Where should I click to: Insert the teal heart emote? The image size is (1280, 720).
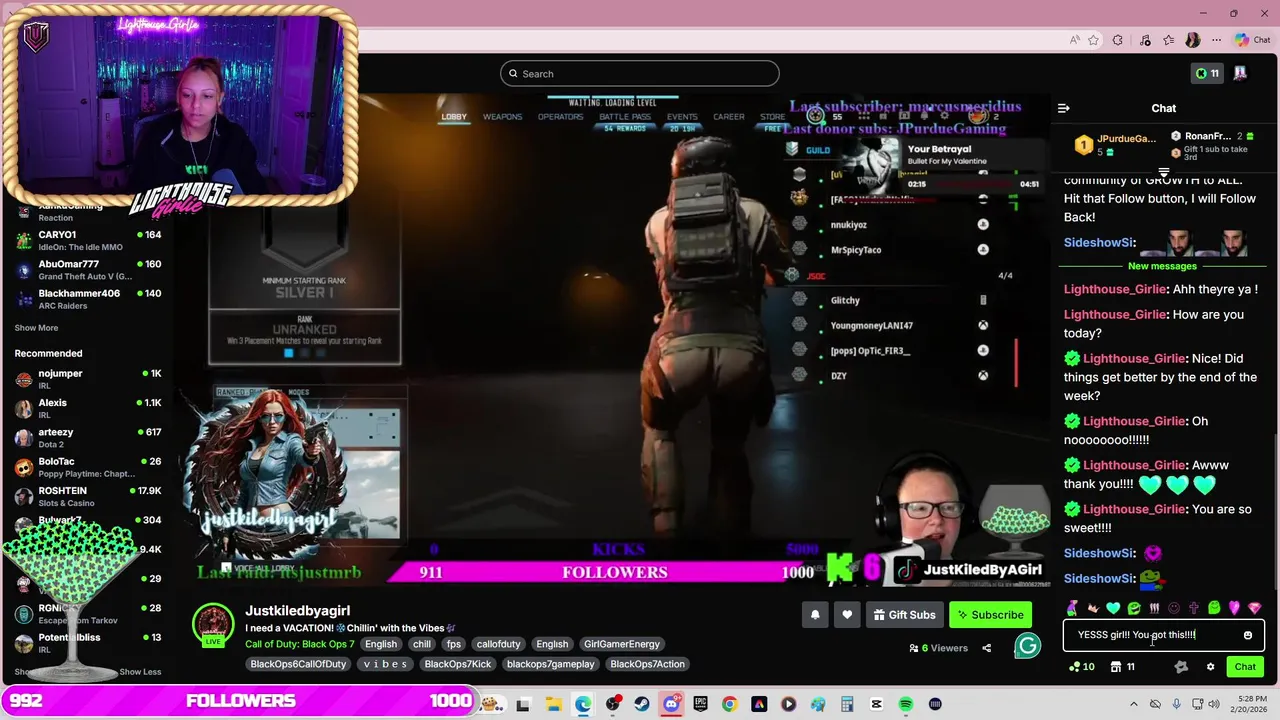pyautogui.click(x=1113, y=608)
